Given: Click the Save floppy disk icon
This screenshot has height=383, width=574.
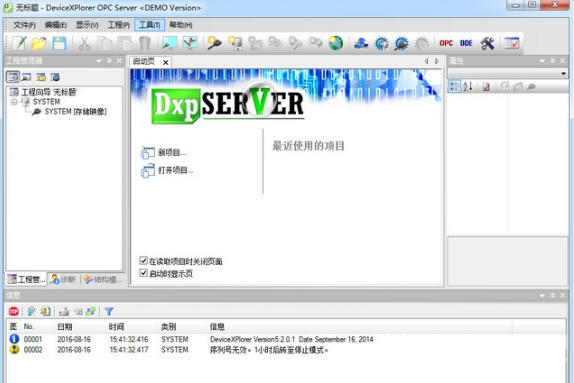Looking at the screenshot, I should pos(59,43).
